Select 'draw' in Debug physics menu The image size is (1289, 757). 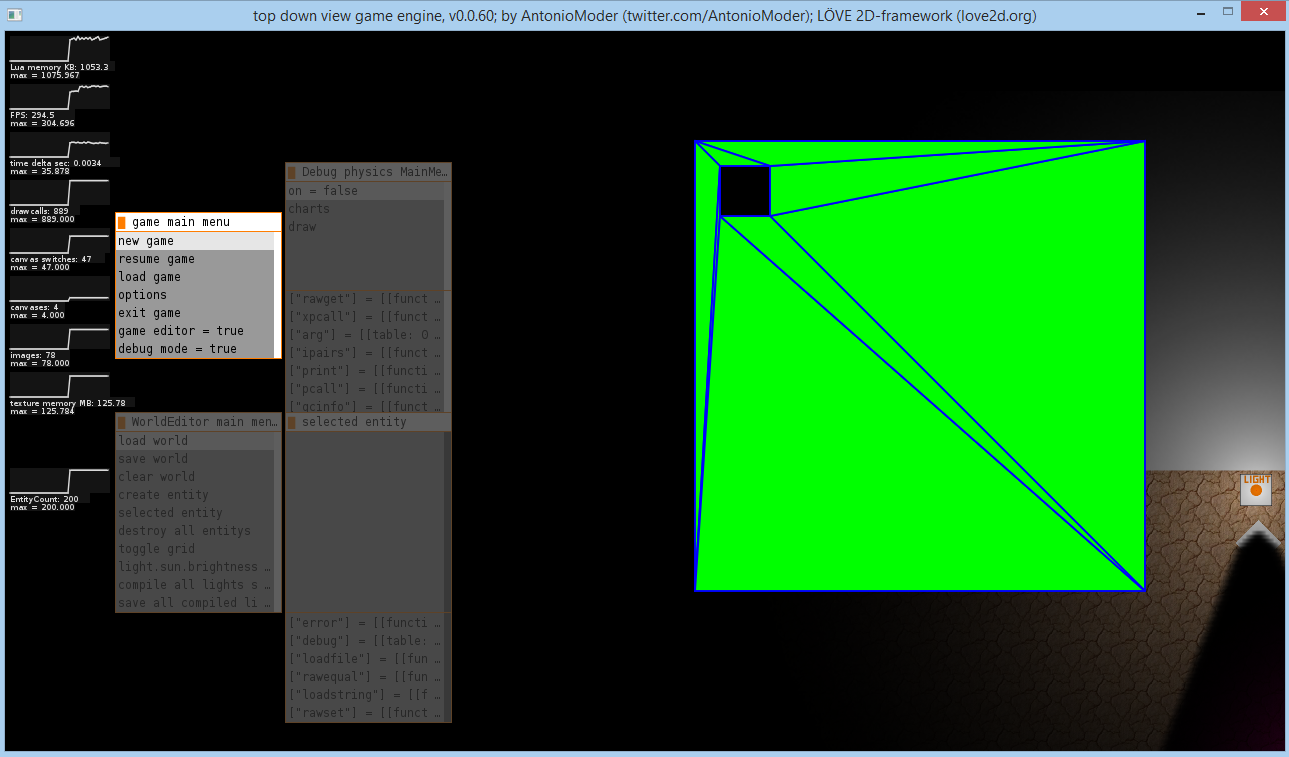[365, 227]
